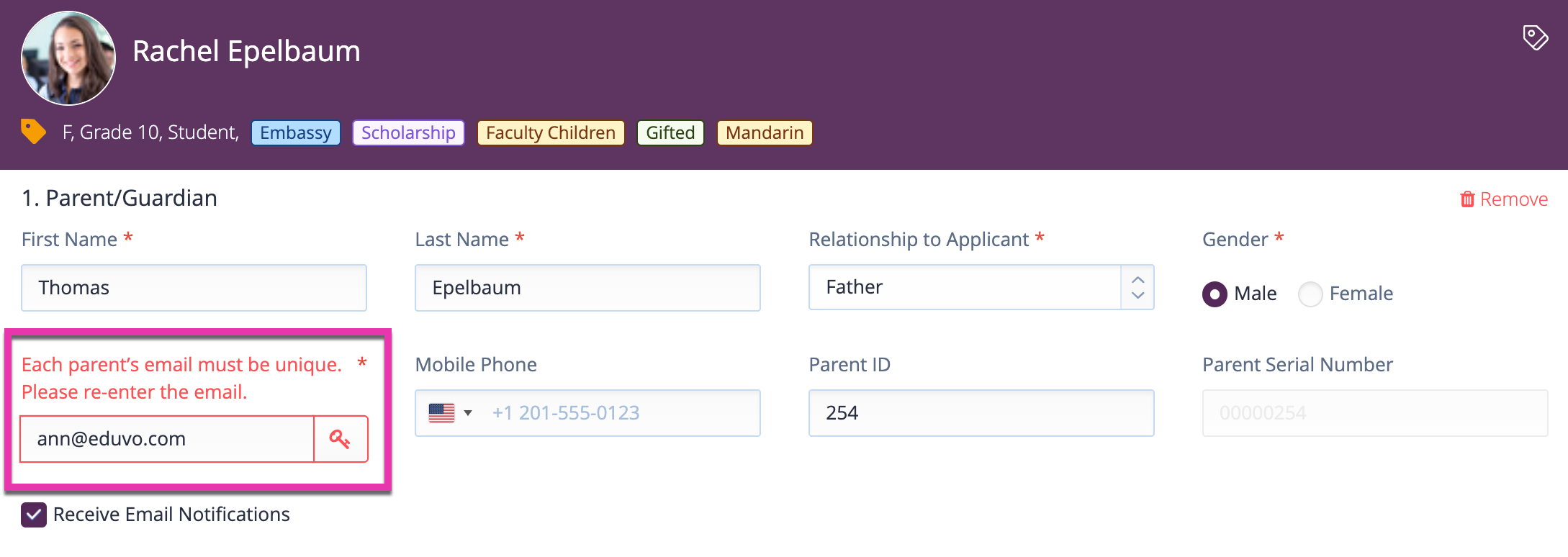
Task: Click the Gifted tag
Action: click(x=670, y=132)
